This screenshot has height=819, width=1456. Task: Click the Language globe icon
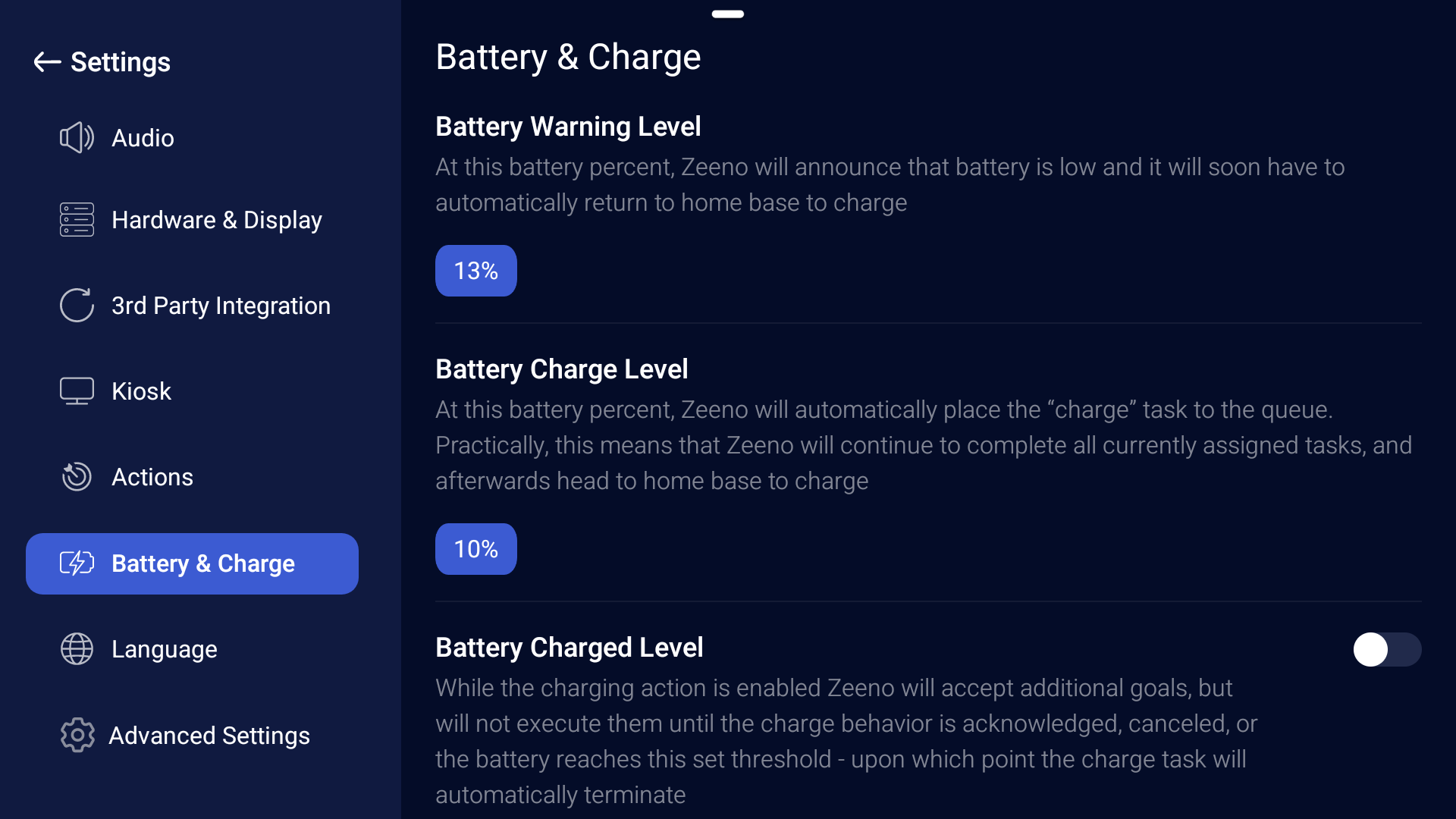(77, 649)
